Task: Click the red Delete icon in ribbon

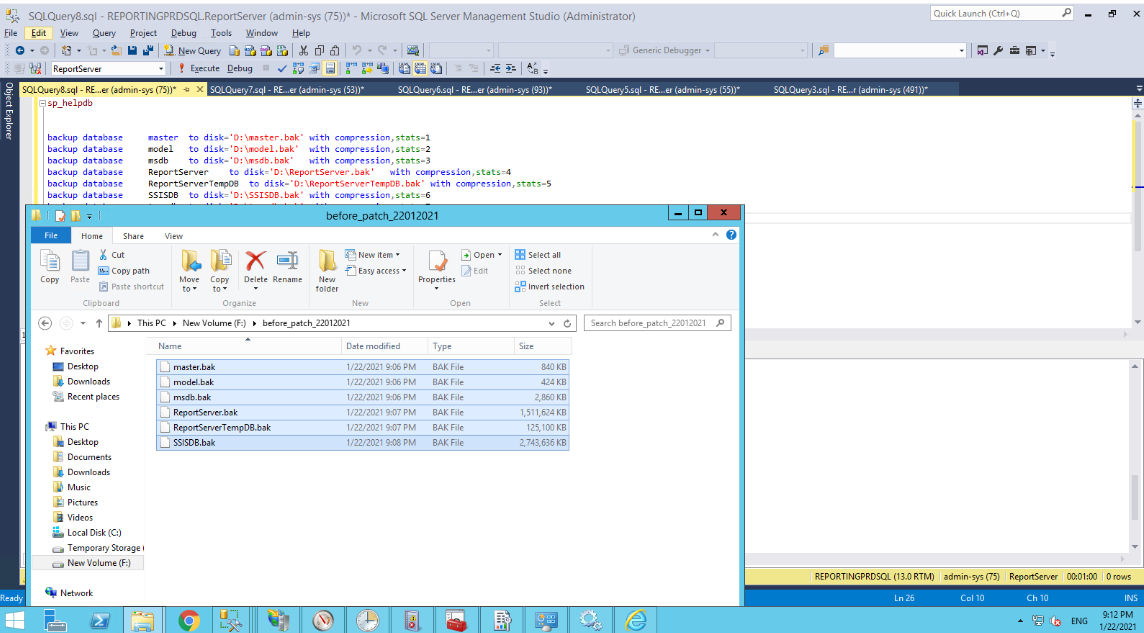Action: pos(255,260)
